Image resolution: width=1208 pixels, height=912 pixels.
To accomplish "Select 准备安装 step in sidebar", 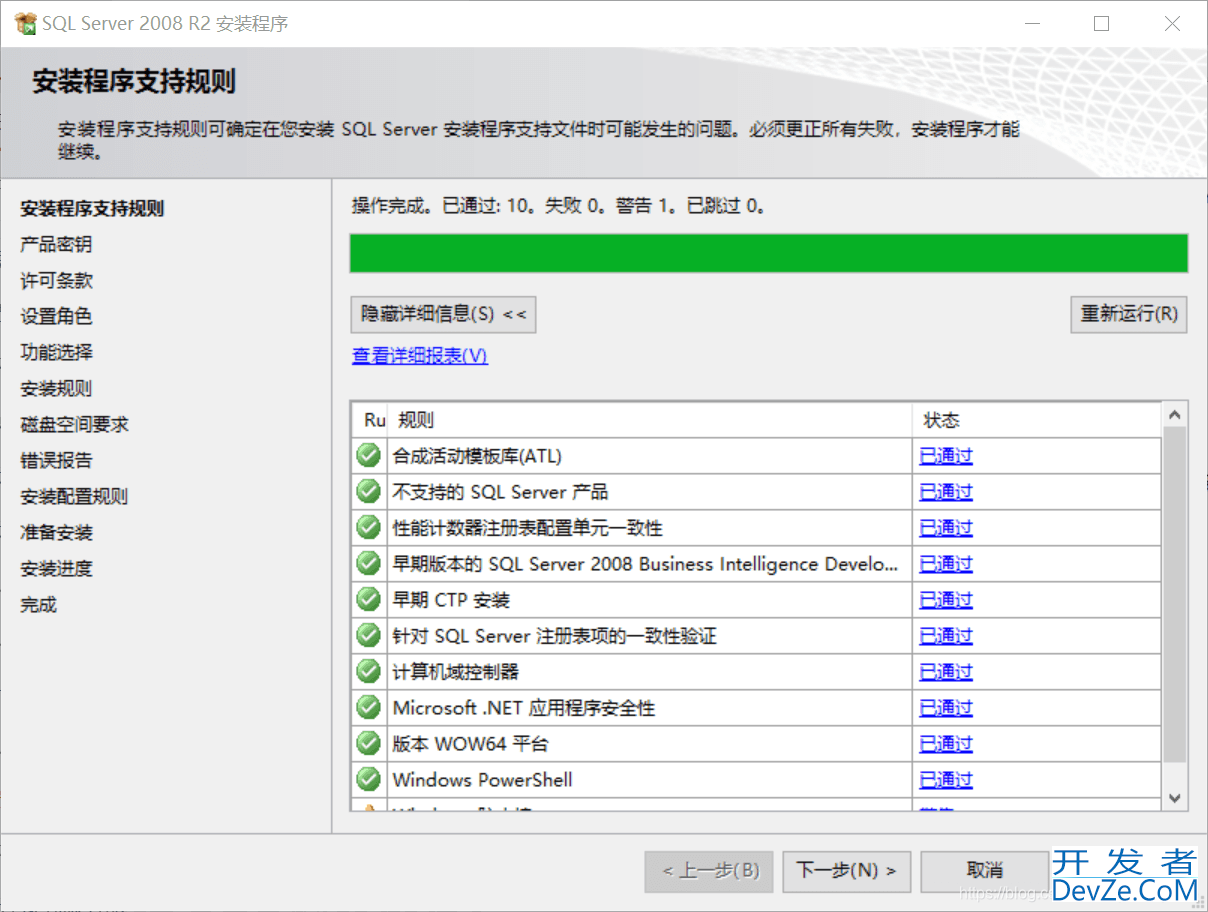I will click(x=56, y=533).
